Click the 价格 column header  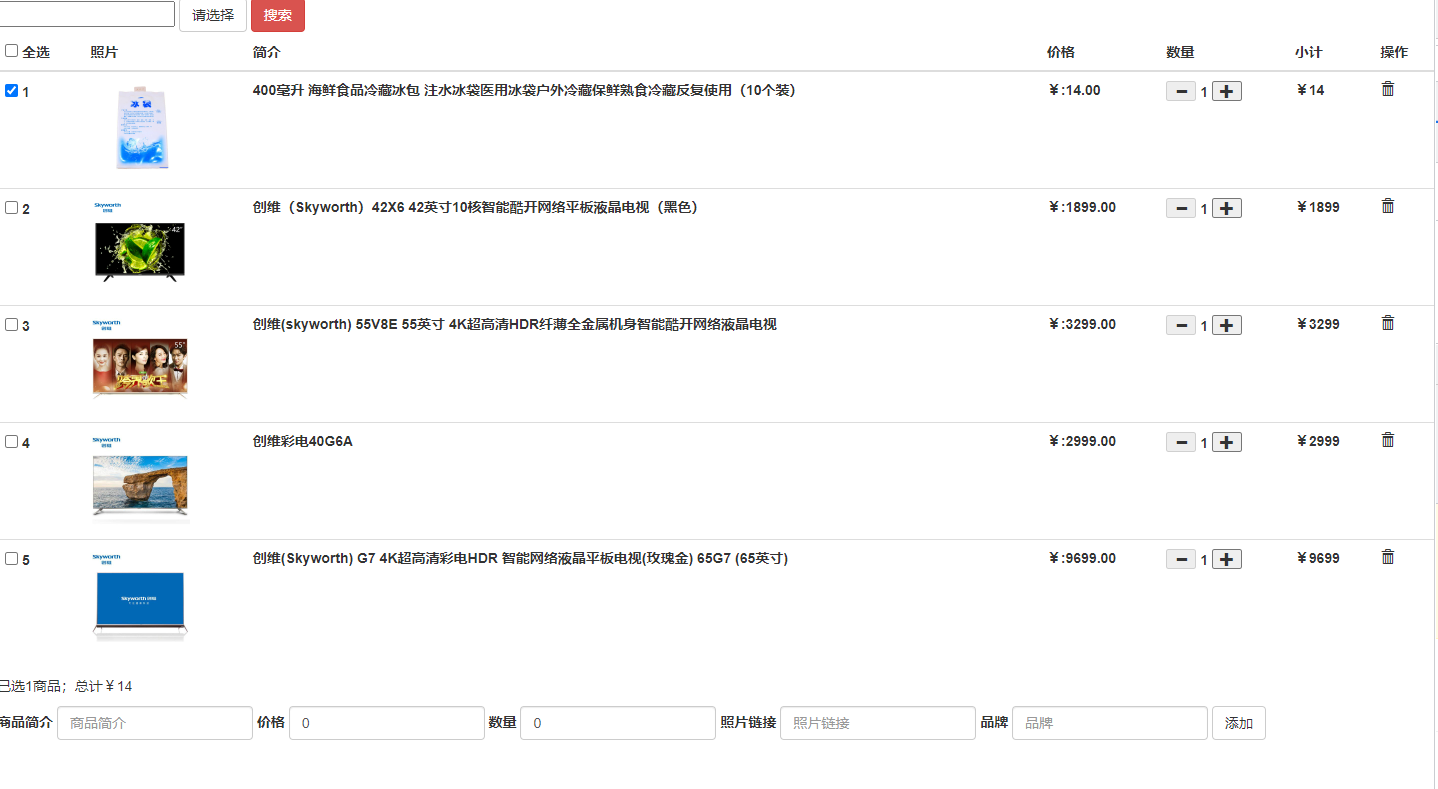tap(1061, 52)
